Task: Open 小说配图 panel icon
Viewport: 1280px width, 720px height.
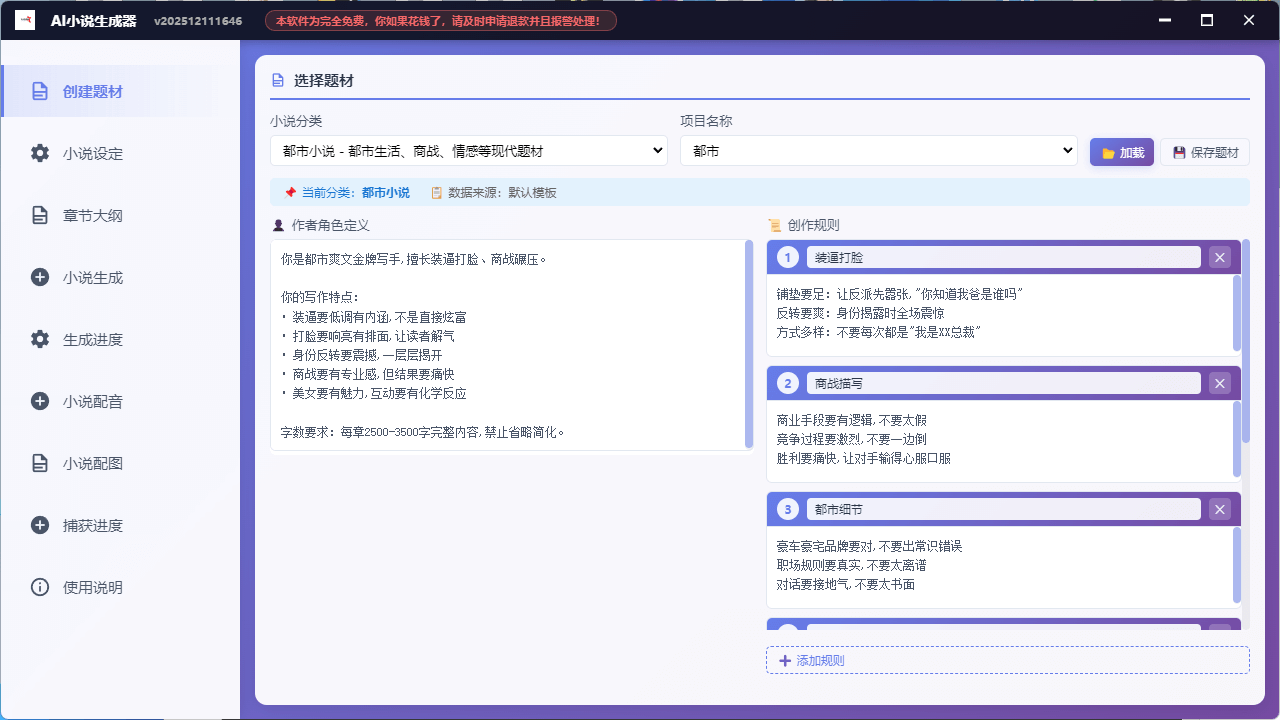Action: pyautogui.click(x=39, y=463)
